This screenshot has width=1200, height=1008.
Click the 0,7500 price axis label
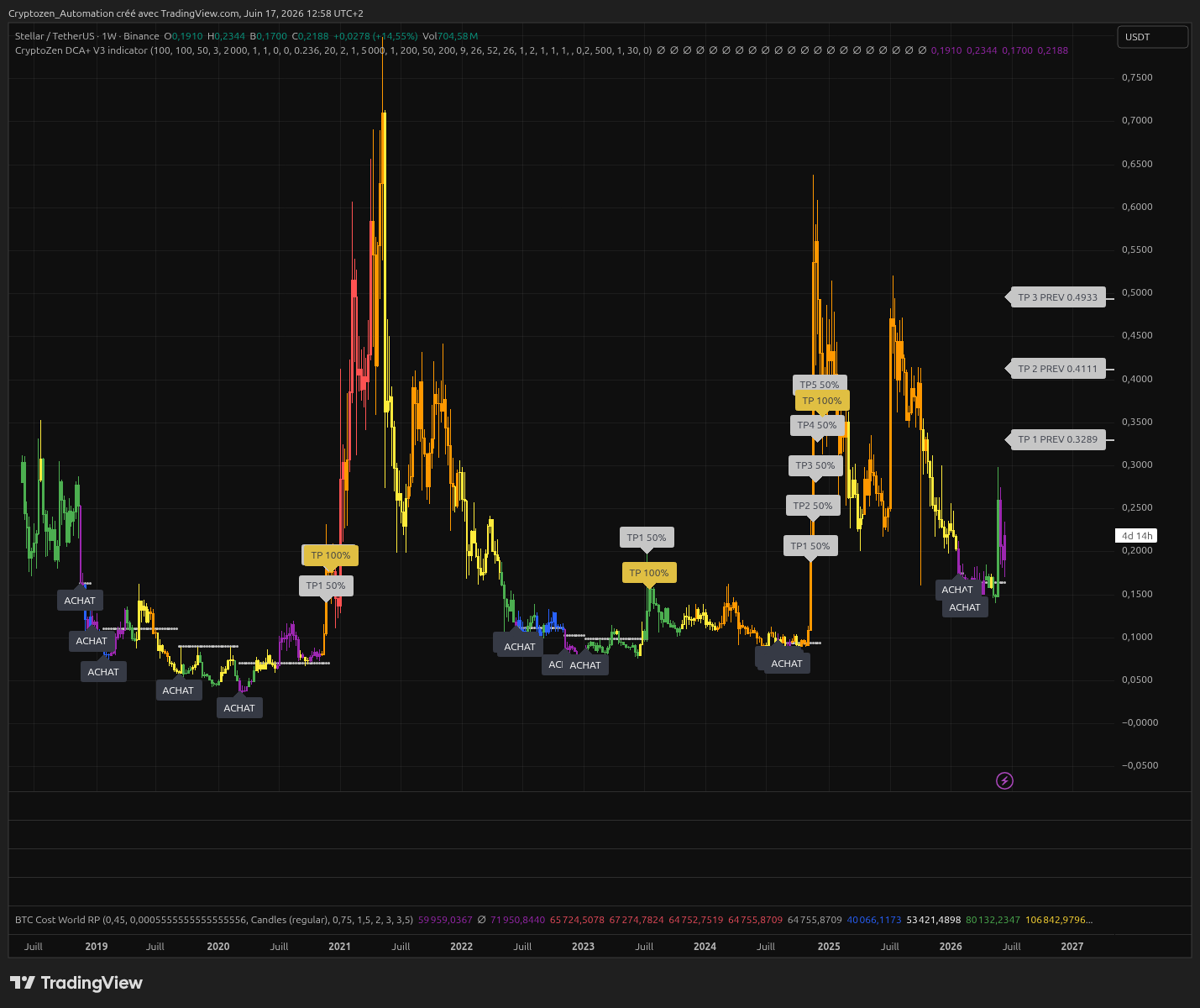tap(1137, 77)
